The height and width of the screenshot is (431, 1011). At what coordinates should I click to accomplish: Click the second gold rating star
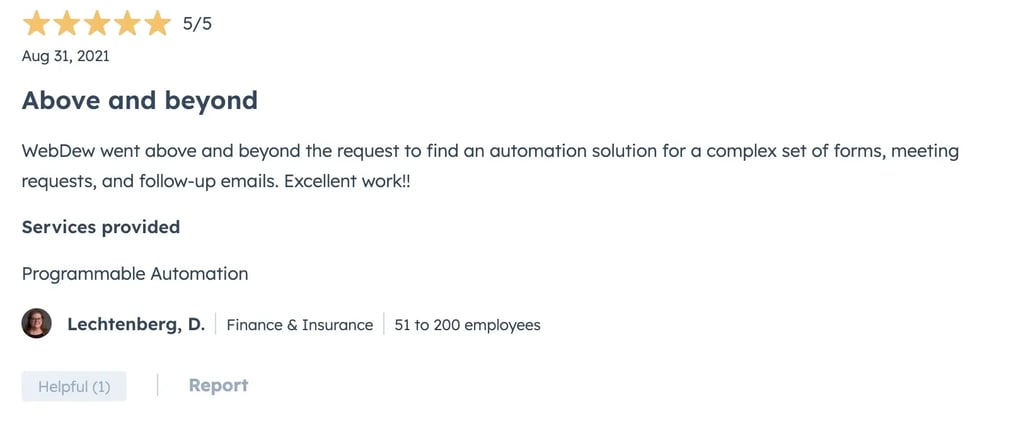pyautogui.click(x=66, y=24)
